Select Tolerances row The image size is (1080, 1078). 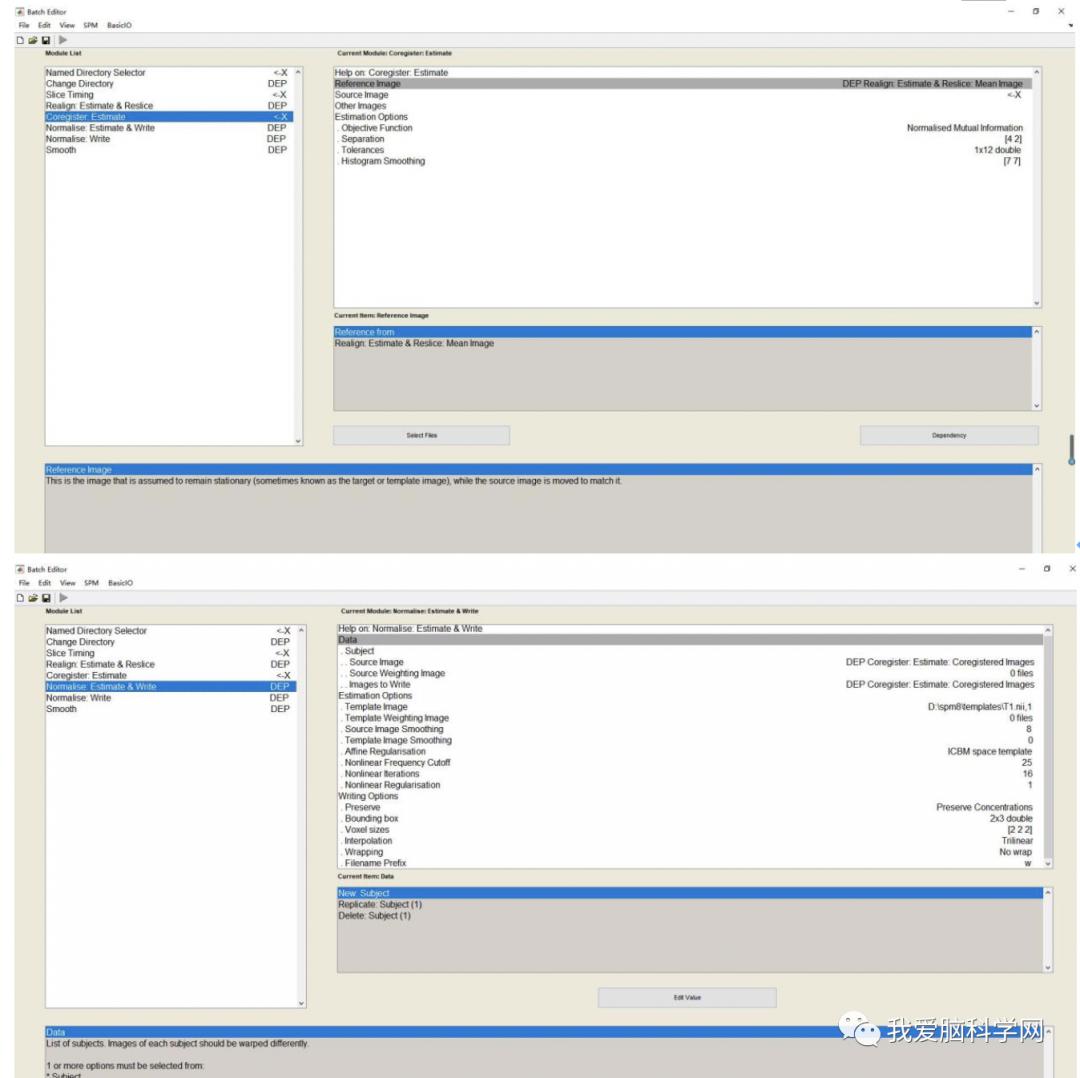click(x=683, y=149)
